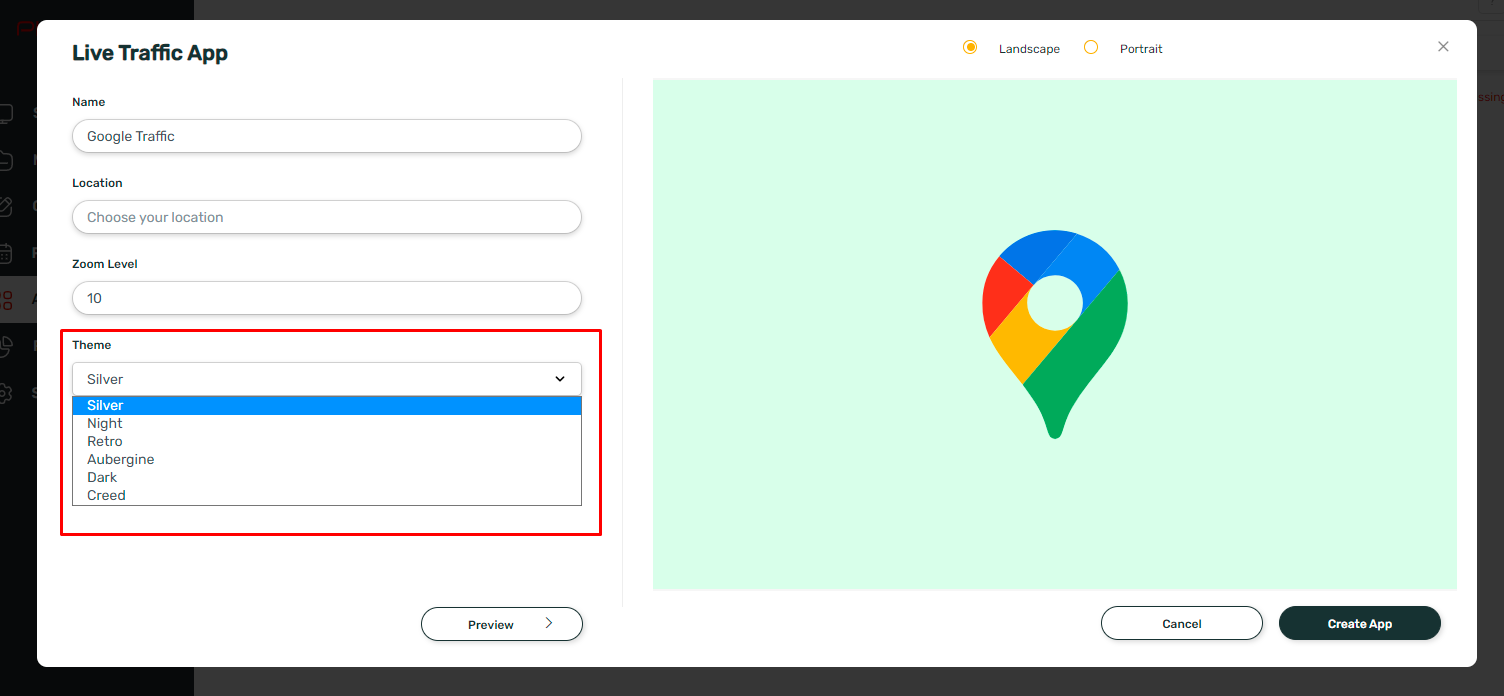Click the Live Traffic App heading
This screenshot has width=1504, height=696.
coord(150,53)
